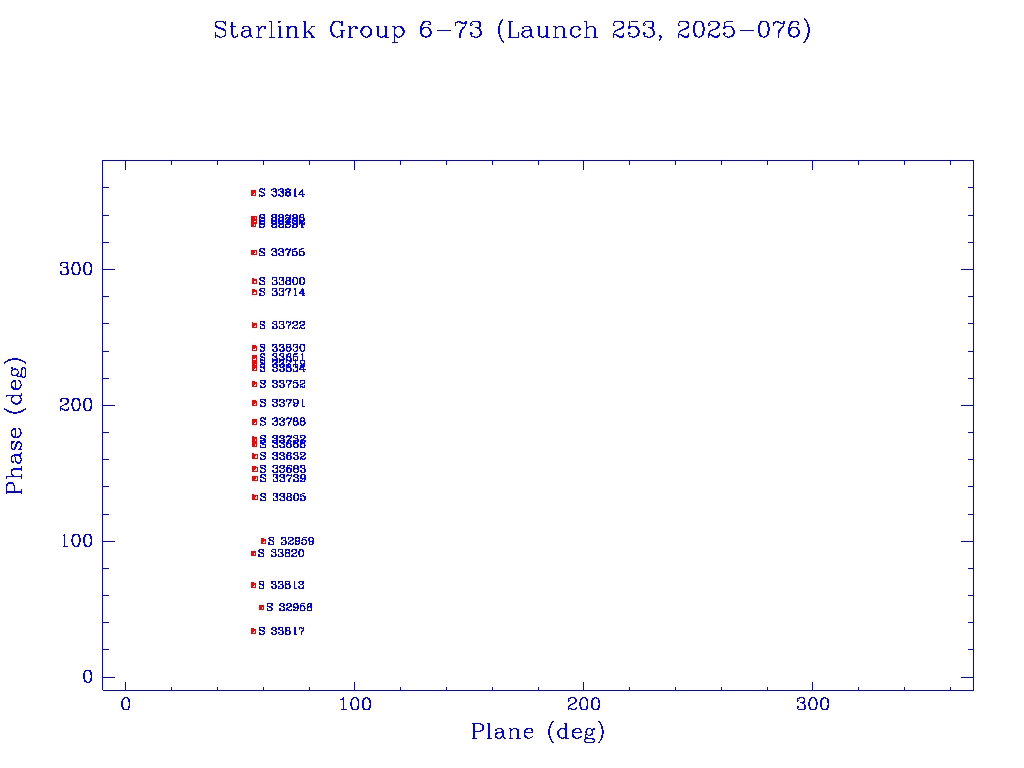The height and width of the screenshot is (768, 1024).
Task: Click the "100" tick label on the Plane axis
Action: coord(355,705)
